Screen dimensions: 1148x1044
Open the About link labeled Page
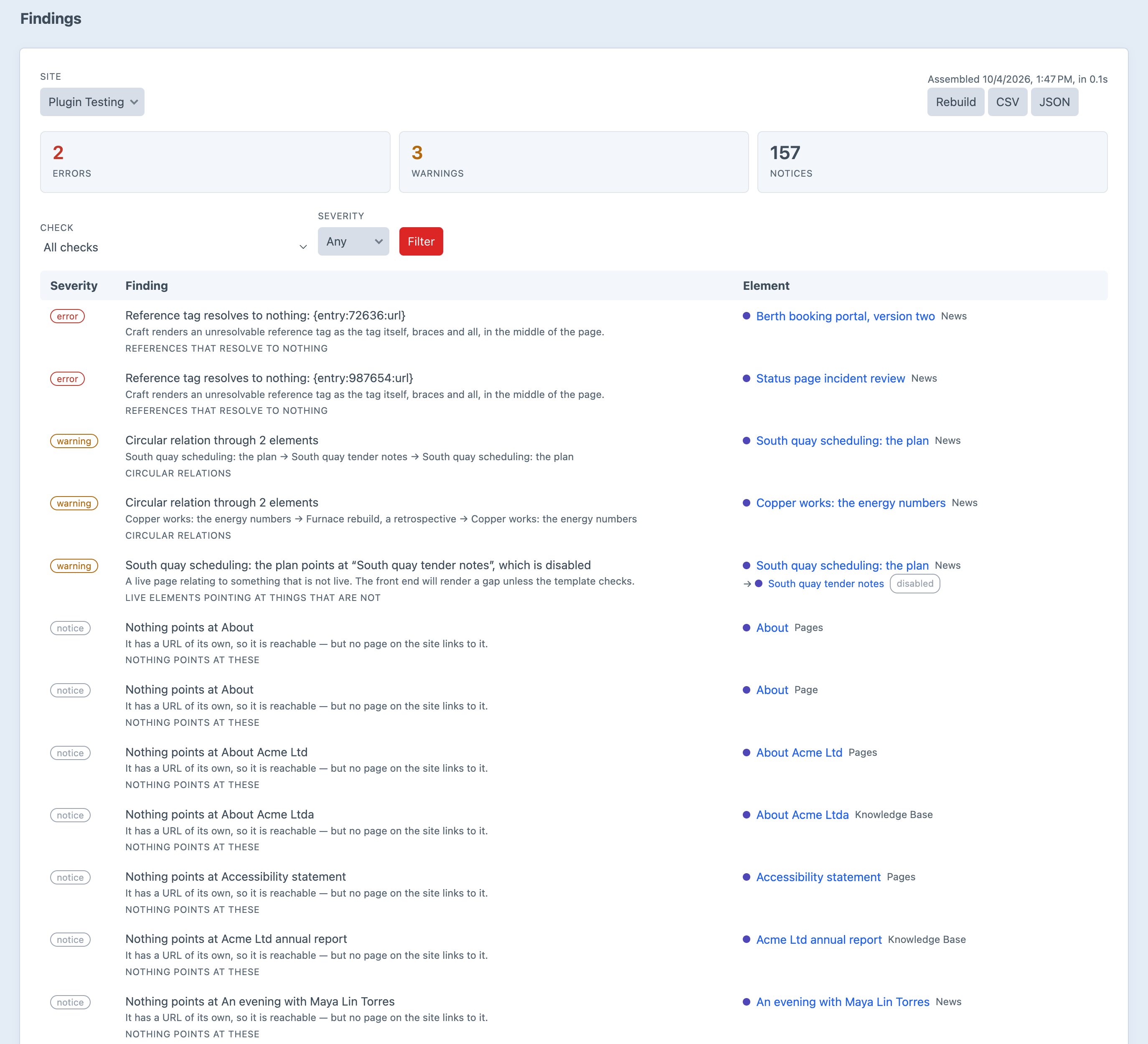772,690
